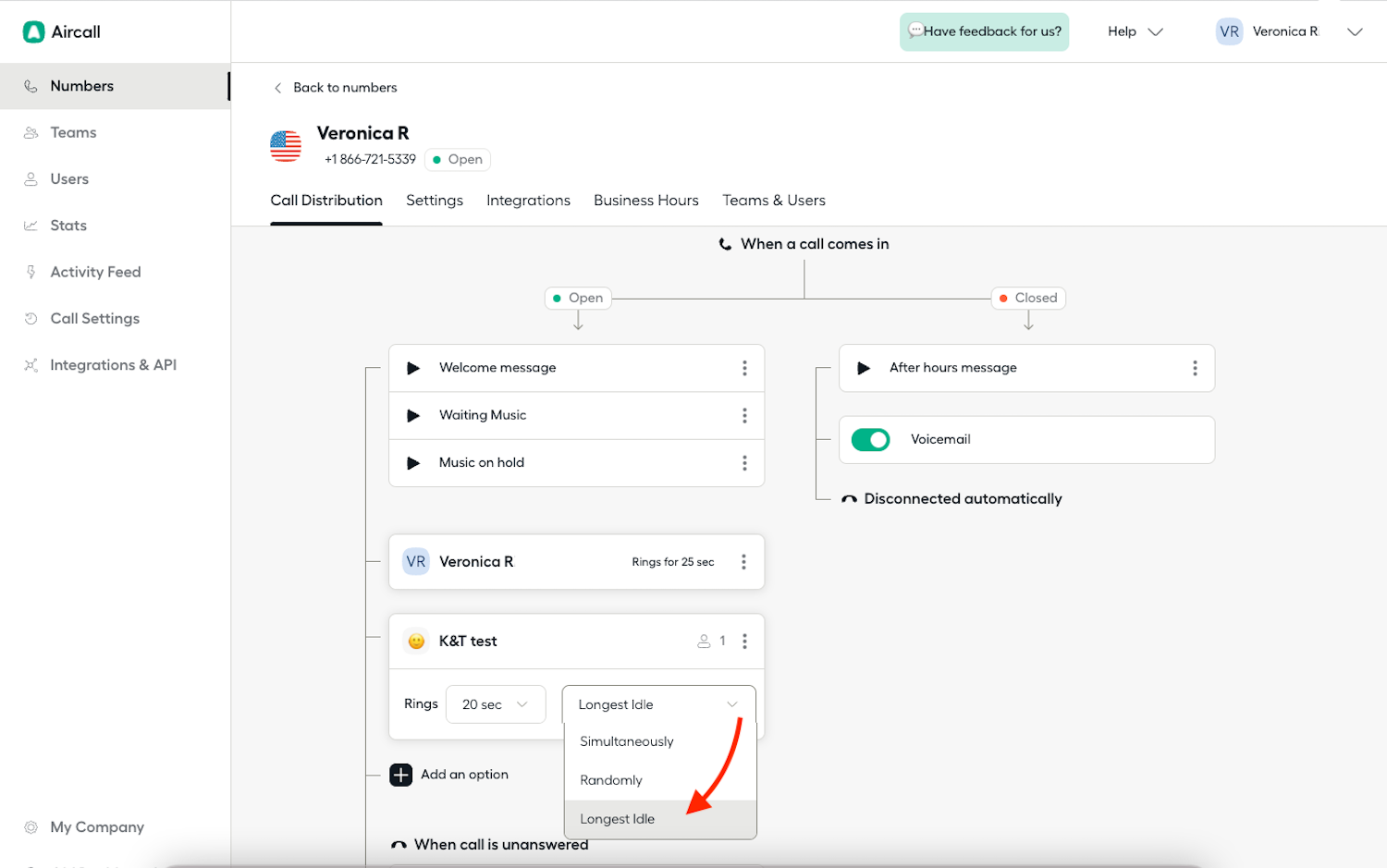This screenshot has width=1387, height=868.
Task: Open K&T test team options menu
Action: click(744, 642)
